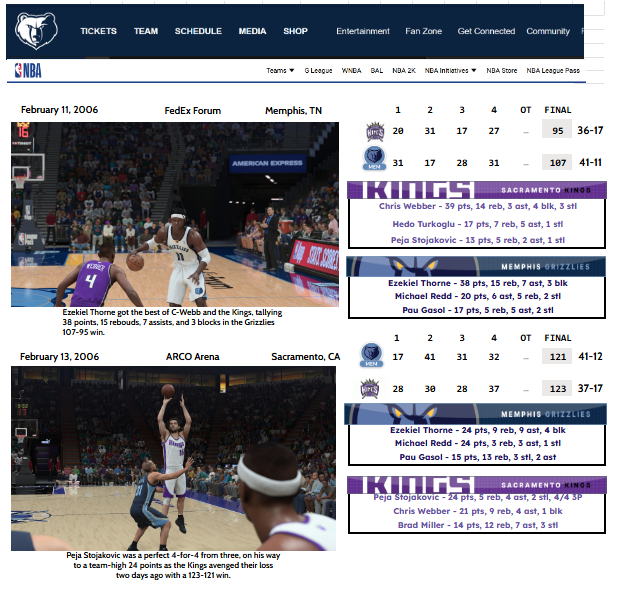
Task: Open Get Connected link
Action: coord(486,31)
